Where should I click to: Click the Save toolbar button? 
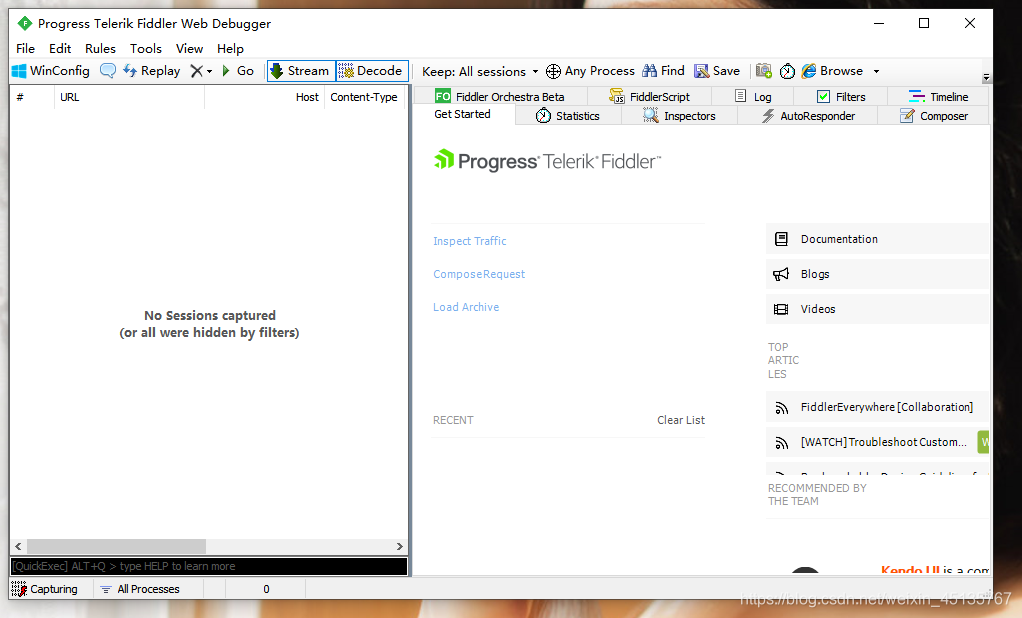click(x=716, y=71)
